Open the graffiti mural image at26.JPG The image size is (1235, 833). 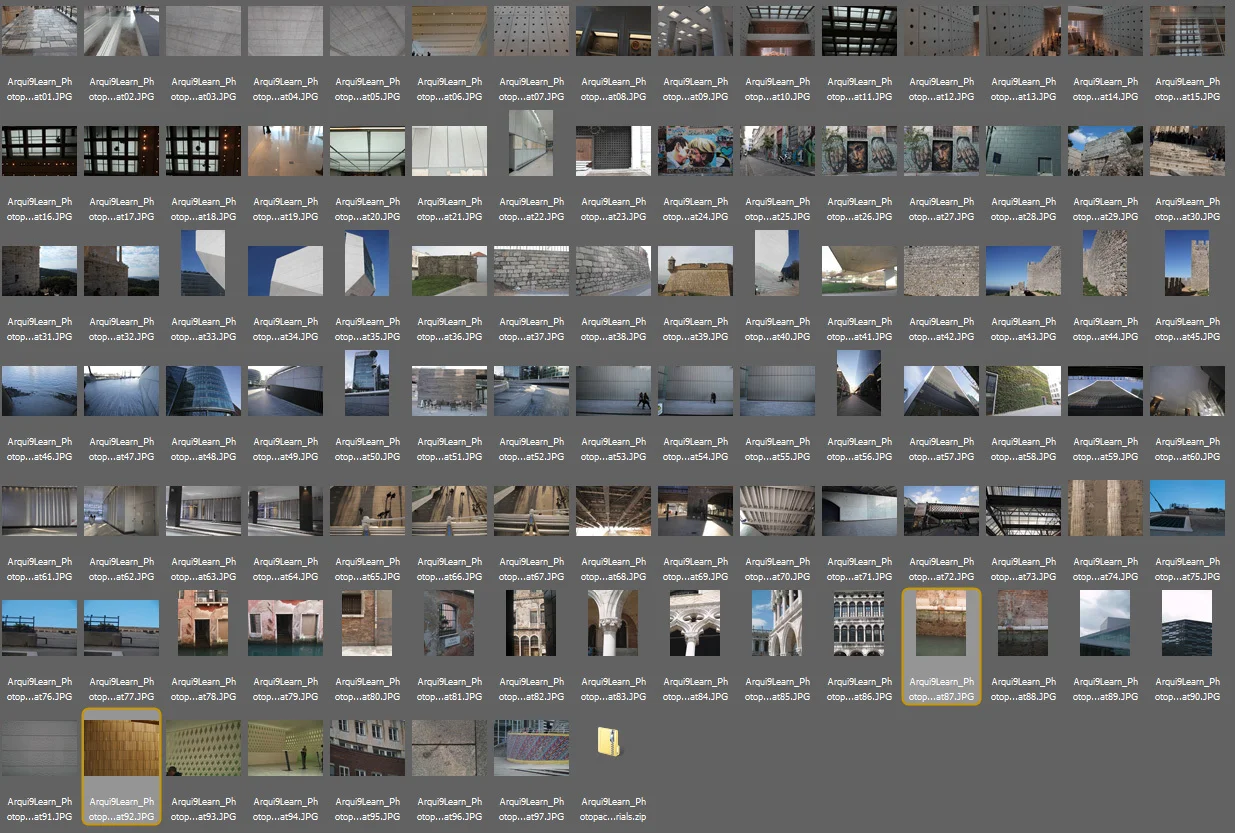859,150
